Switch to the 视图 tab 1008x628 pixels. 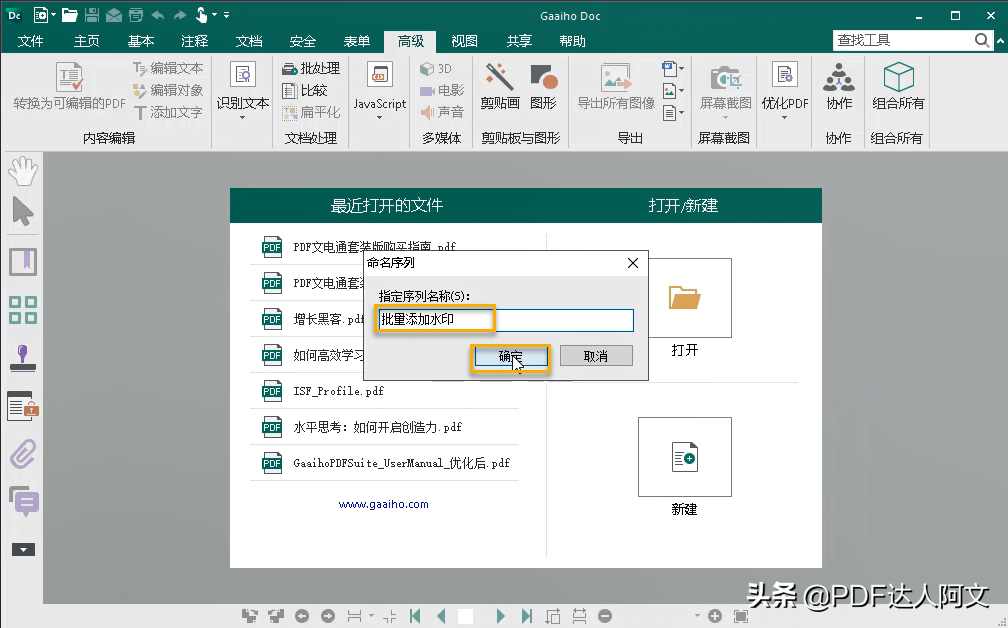click(464, 41)
